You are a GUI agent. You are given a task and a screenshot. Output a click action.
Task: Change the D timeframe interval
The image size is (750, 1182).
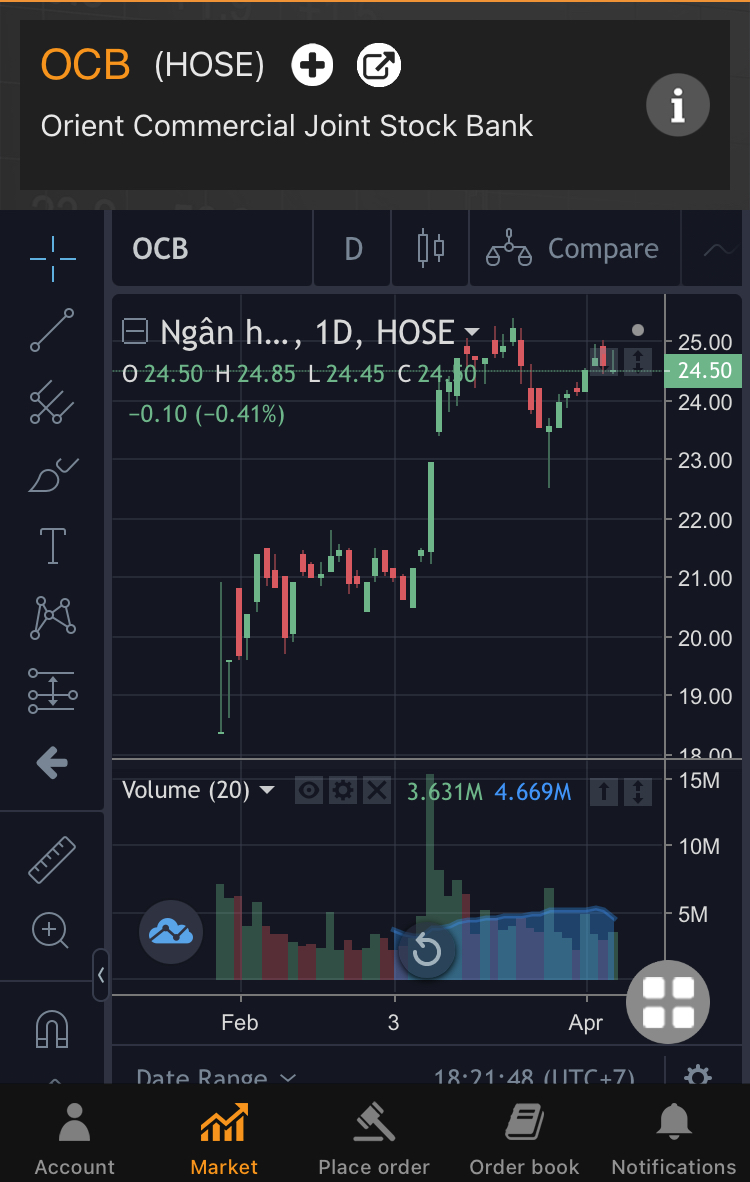[x=353, y=248]
